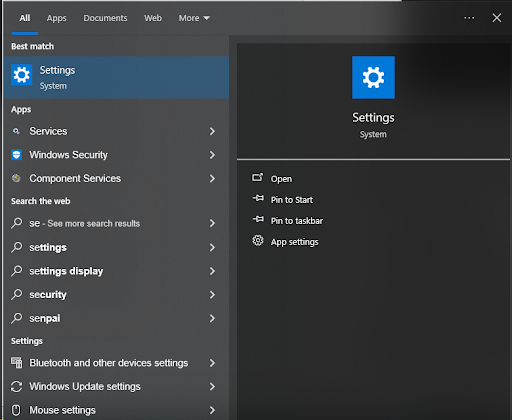Choose Pin to Start
The image size is (512, 420).
click(x=292, y=200)
